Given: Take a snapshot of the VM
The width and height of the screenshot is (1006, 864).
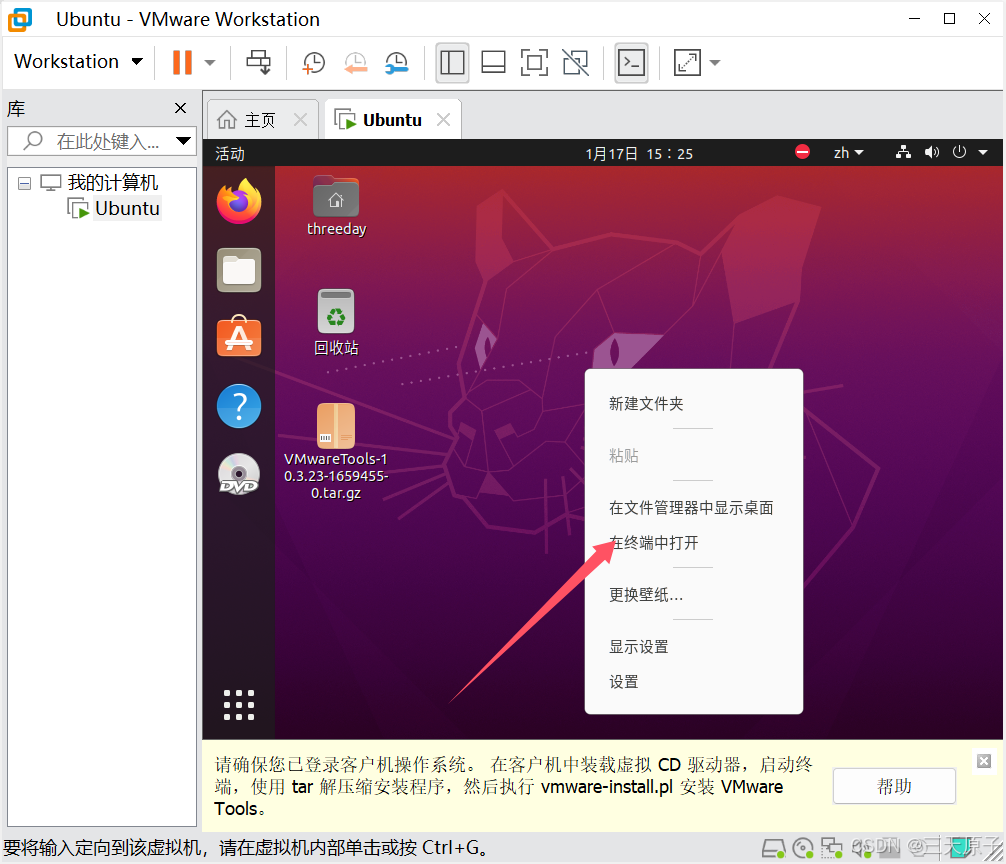Looking at the screenshot, I should pyautogui.click(x=313, y=62).
